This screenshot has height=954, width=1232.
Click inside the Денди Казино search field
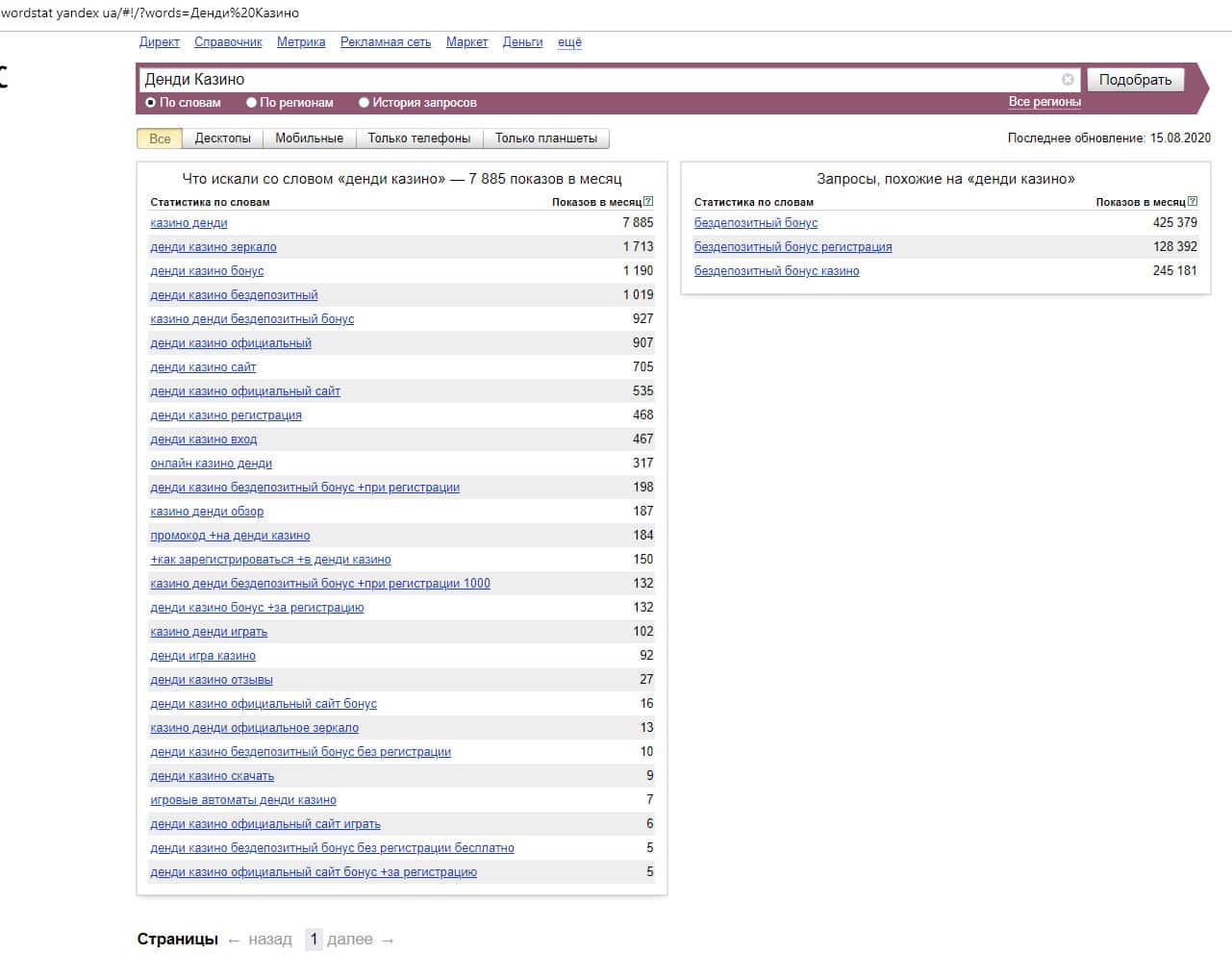click(x=596, y=80)
